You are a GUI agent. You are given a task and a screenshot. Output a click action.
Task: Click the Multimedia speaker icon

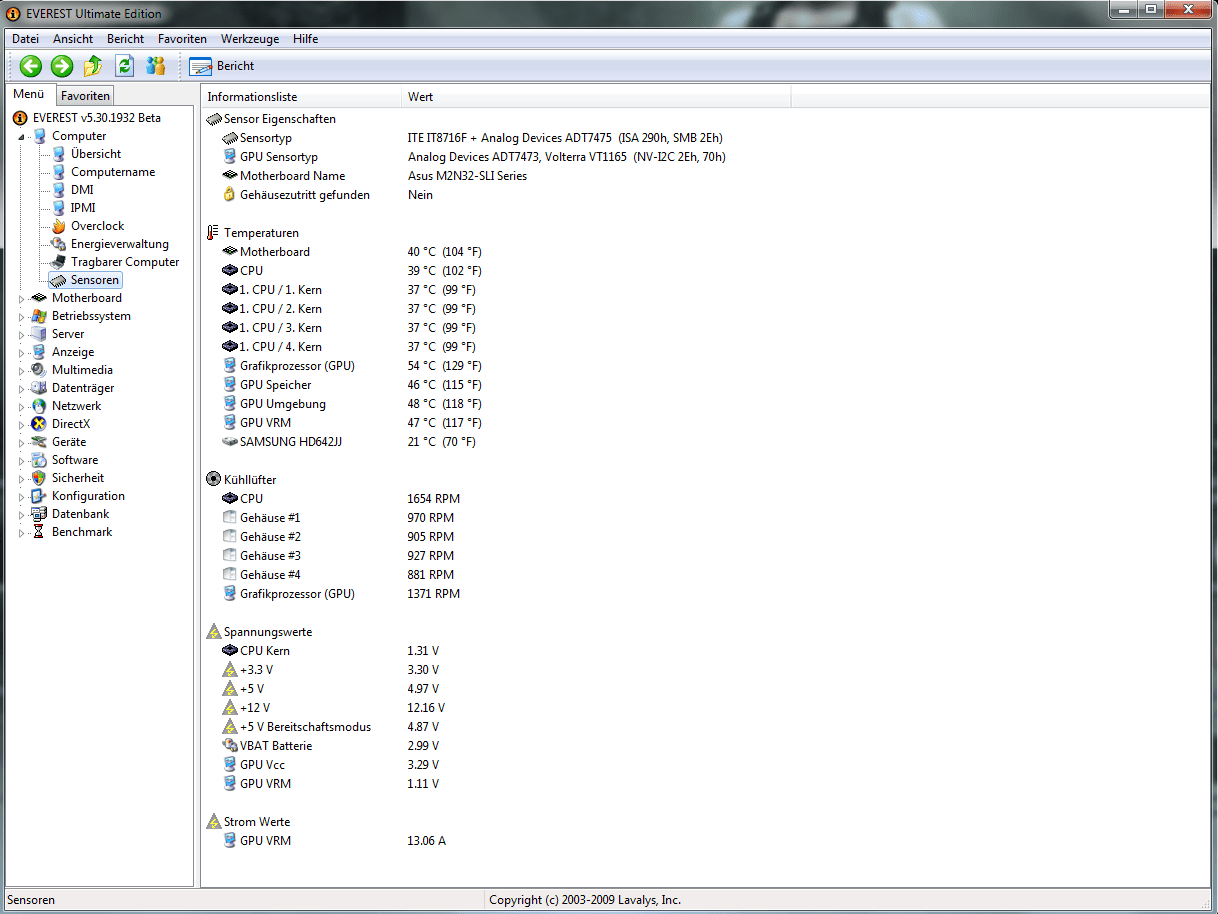point(39,370)
